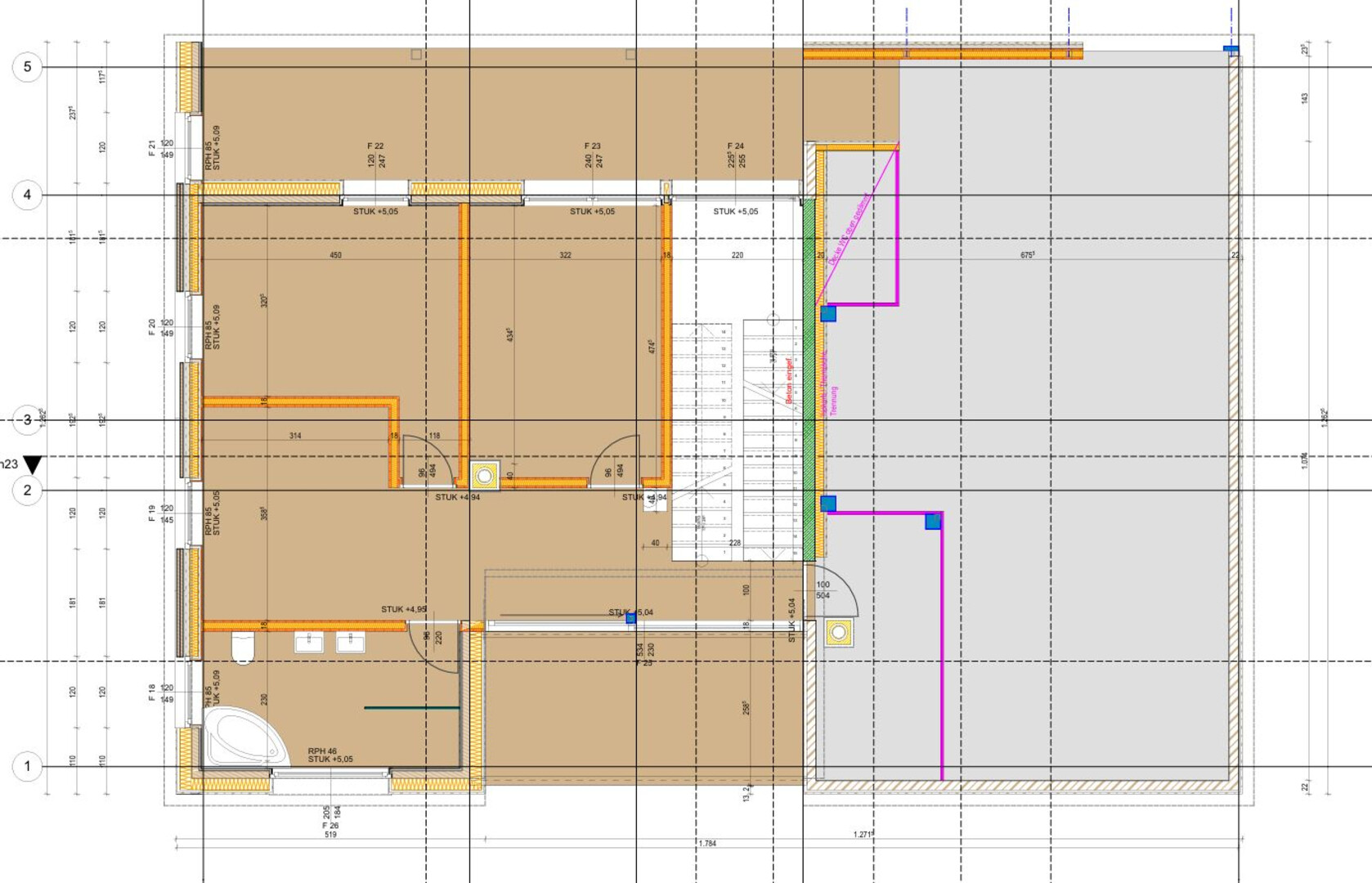The width and height of the screenshot is (1372, 883).
Task: Click the blue square ending the upper magenta line
Action: [828, 313]
